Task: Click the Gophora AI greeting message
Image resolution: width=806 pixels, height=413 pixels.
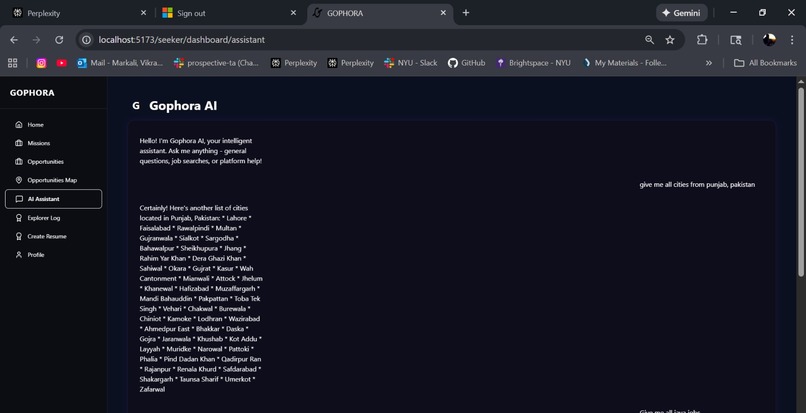Action: (201, 151)
